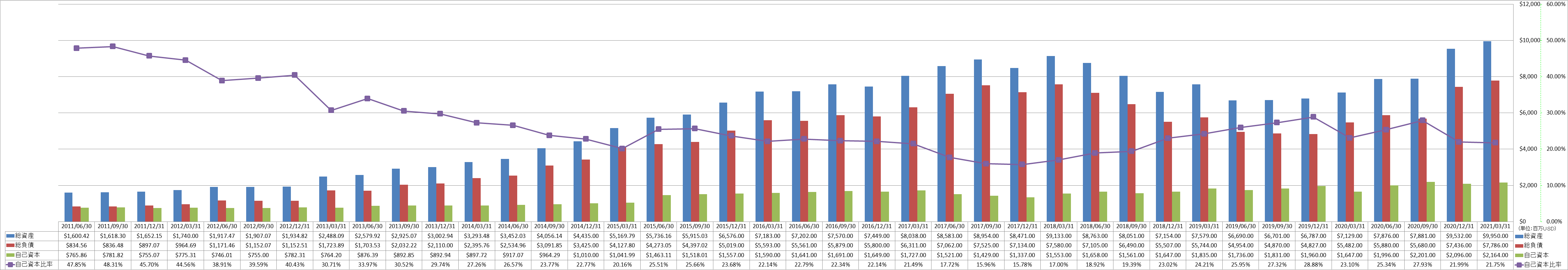Screen dimensions: 1568x270
Task: Click the $4,127.80 liabilities cell
Action: click(x=622, y=245)
